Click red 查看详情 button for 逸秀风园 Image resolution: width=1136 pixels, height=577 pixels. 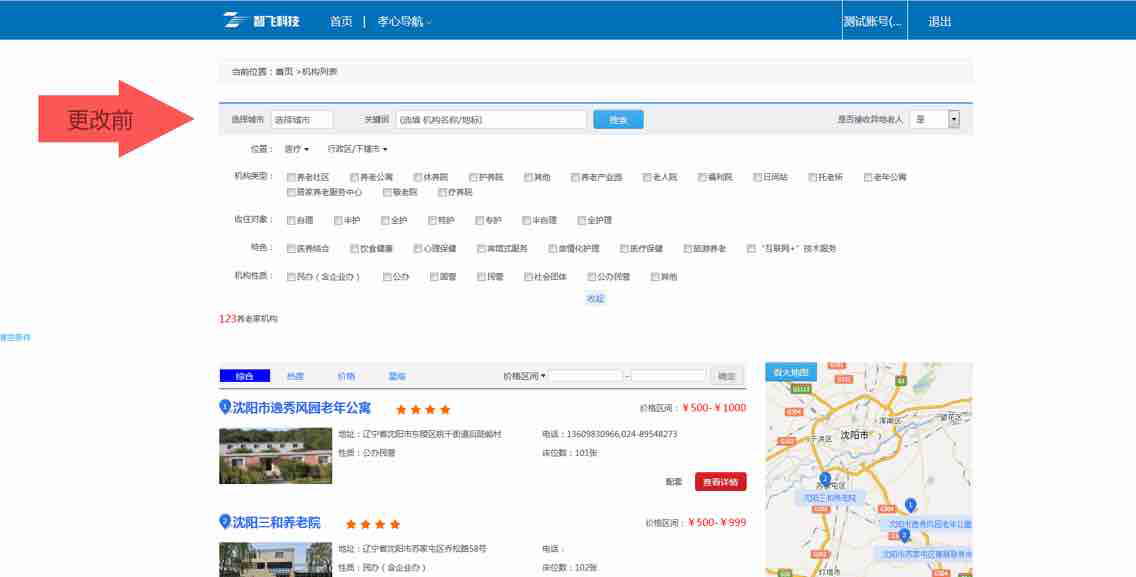point(720,482)
